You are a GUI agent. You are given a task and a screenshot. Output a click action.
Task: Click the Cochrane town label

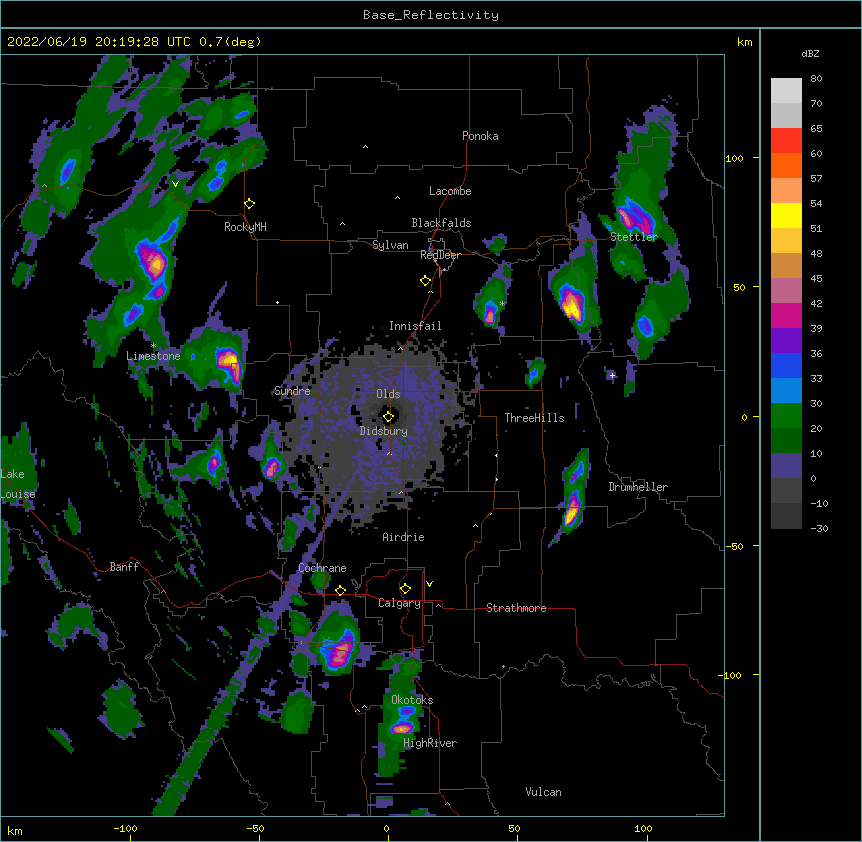[322, 568]
